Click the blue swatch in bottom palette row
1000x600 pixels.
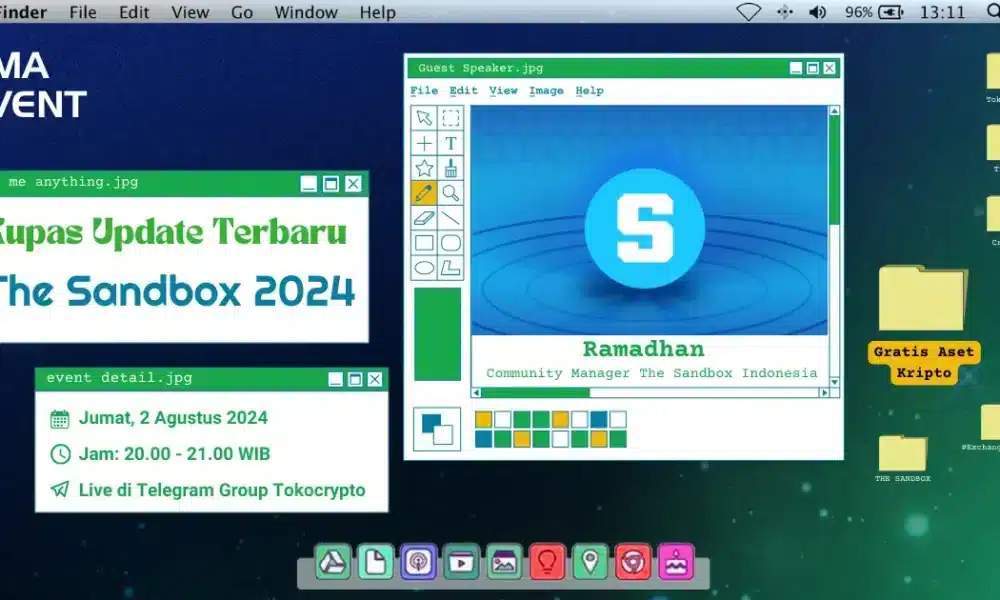click(483, 439)
